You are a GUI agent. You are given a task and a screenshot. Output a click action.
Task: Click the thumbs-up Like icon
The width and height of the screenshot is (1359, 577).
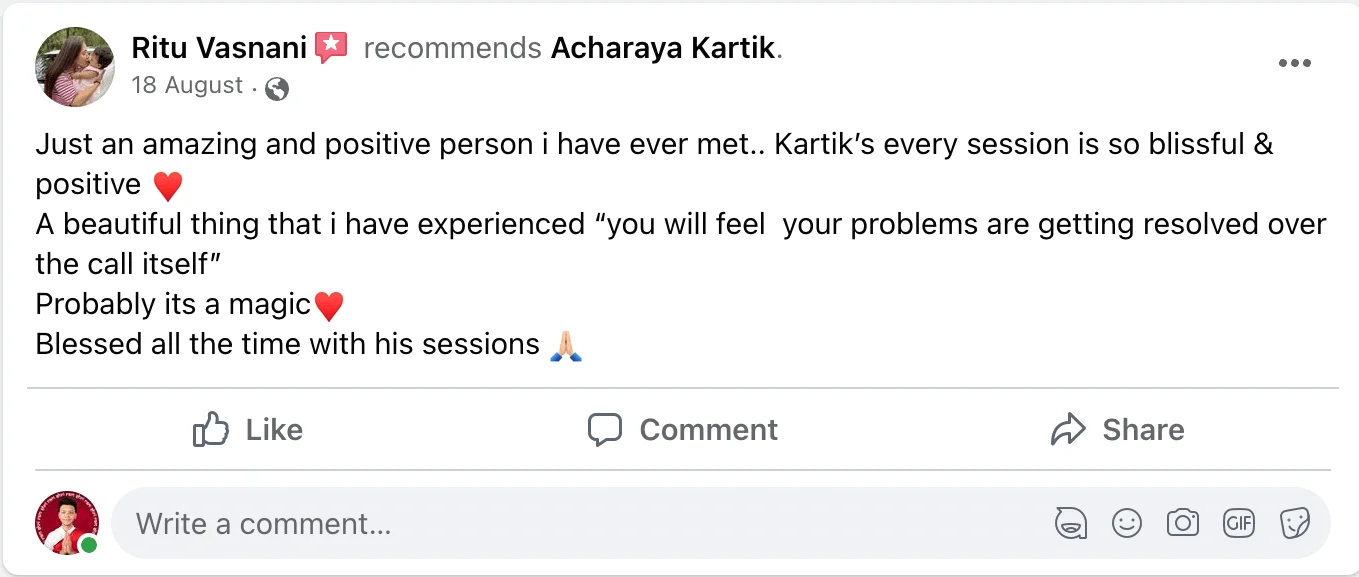[211, 430]
